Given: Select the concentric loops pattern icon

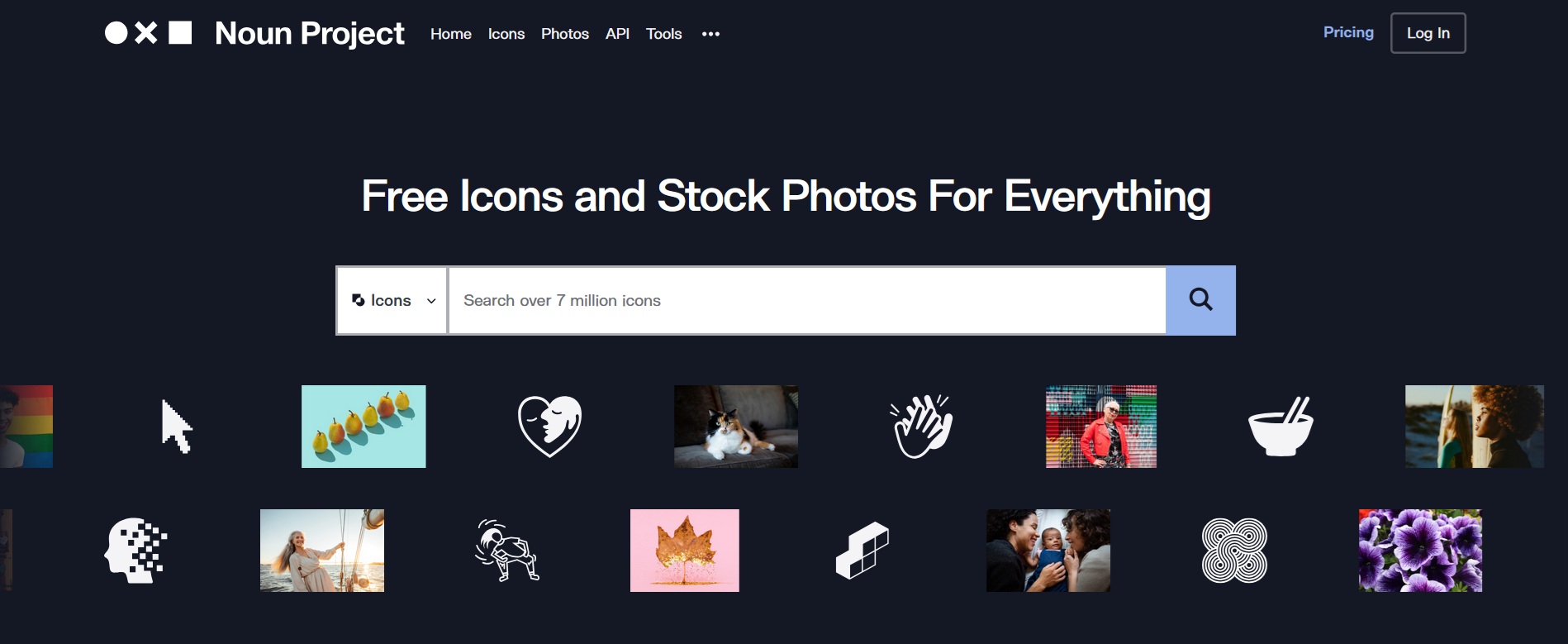Looking at the screenshot, I should click(x=1234, y=551).
